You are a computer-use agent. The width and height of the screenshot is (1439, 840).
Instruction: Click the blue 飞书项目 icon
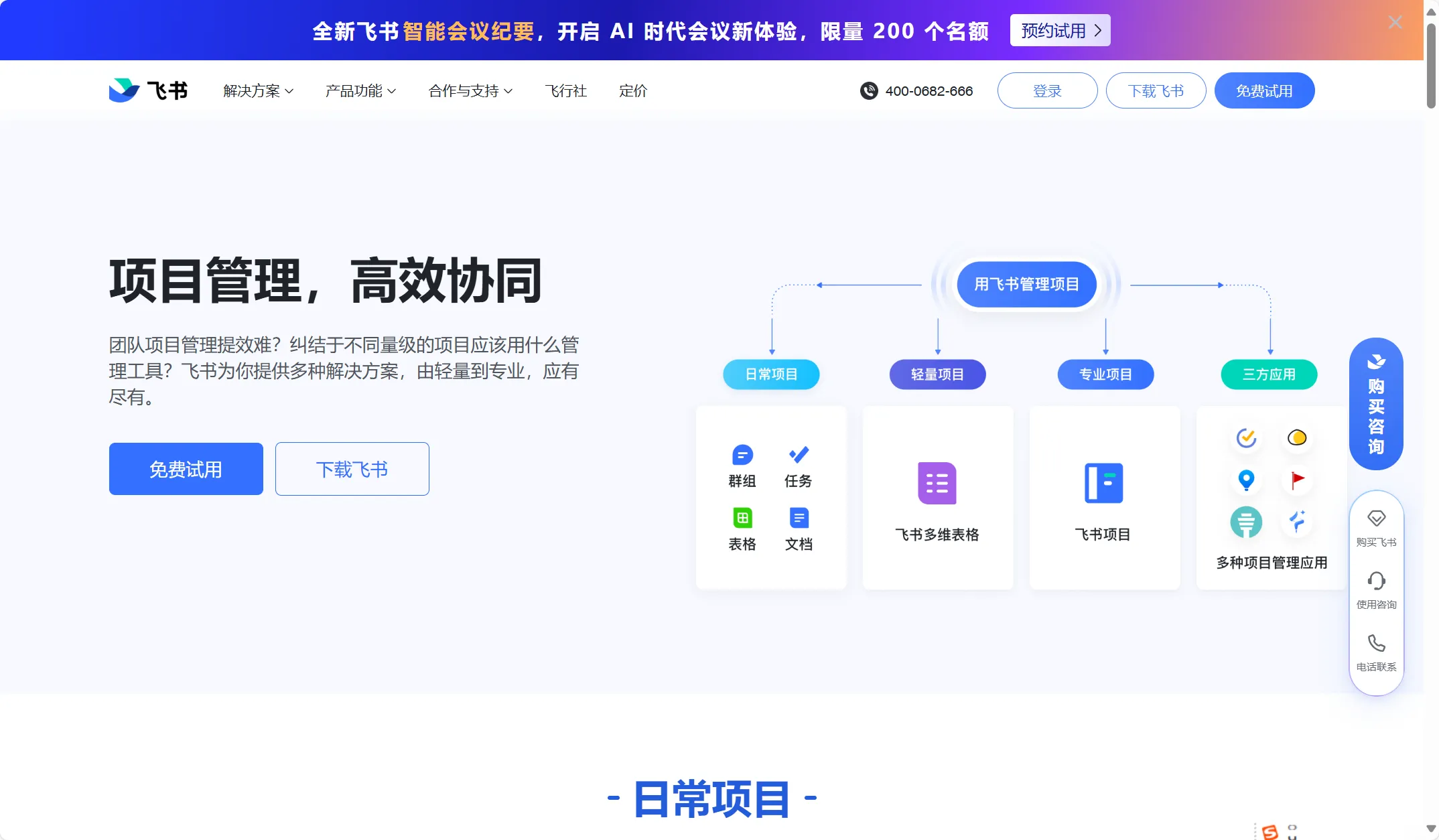[1103, 483]
